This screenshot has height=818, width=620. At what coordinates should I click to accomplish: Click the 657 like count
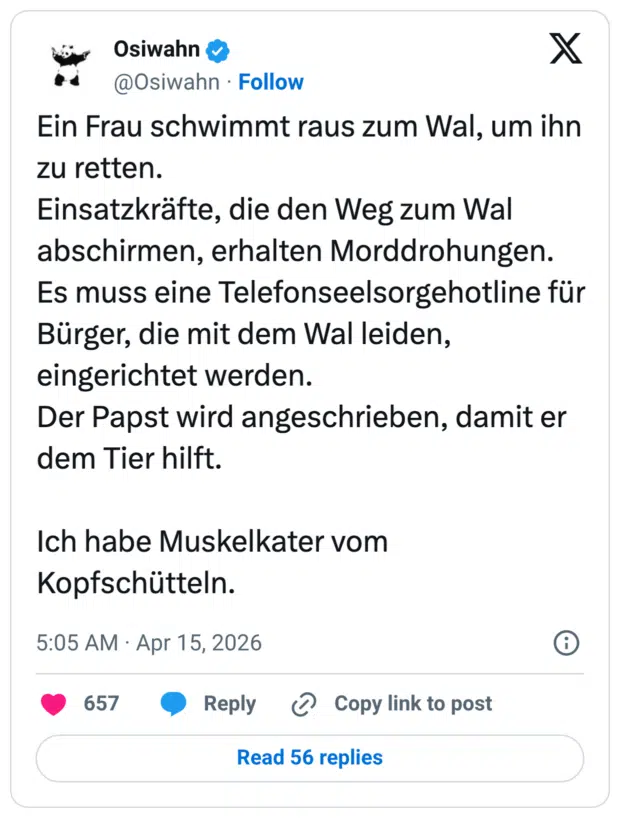pos(101,704)
